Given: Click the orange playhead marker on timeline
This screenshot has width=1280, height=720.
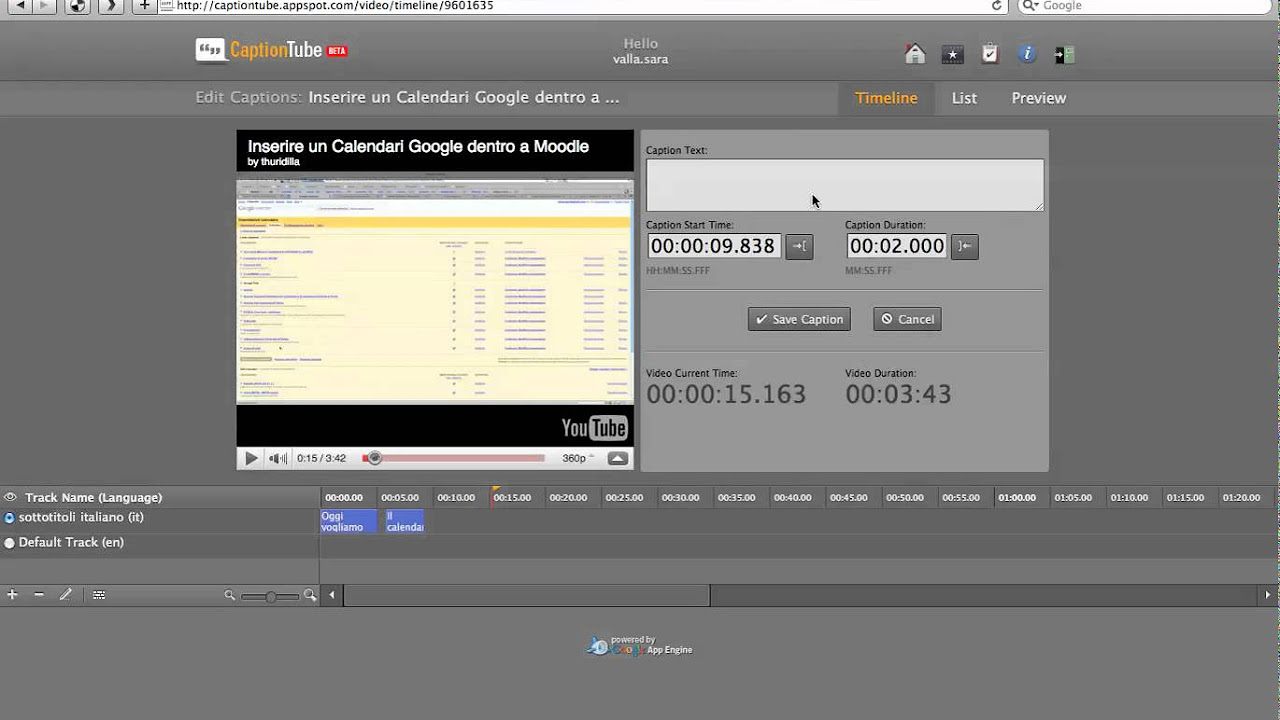Looking at the screenshot, I should (495, 491).
